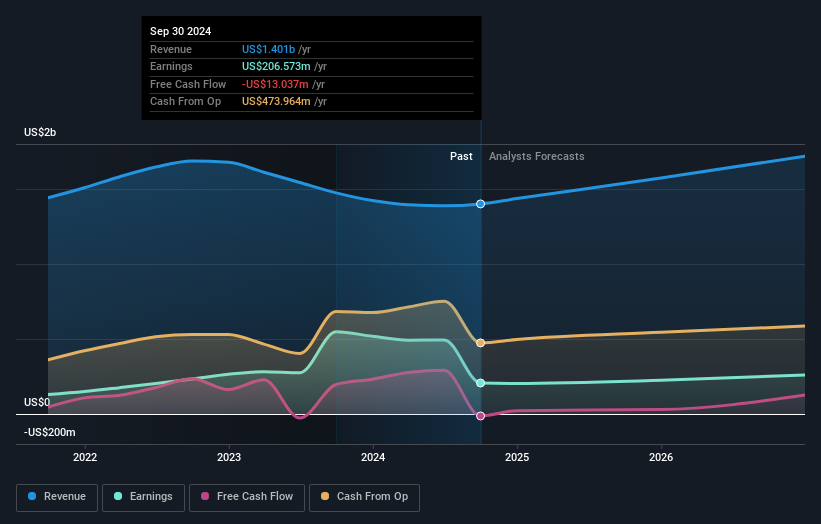Toggle the Revenue legend button
The image size is (821, 524).
[57, 497]
